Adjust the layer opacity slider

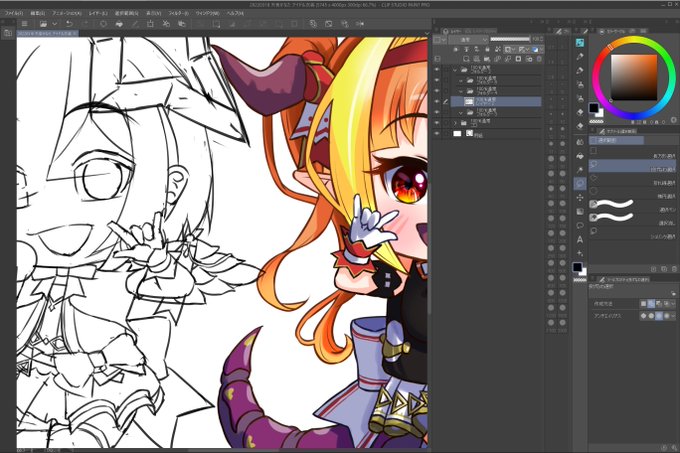(x=510, y=39)
